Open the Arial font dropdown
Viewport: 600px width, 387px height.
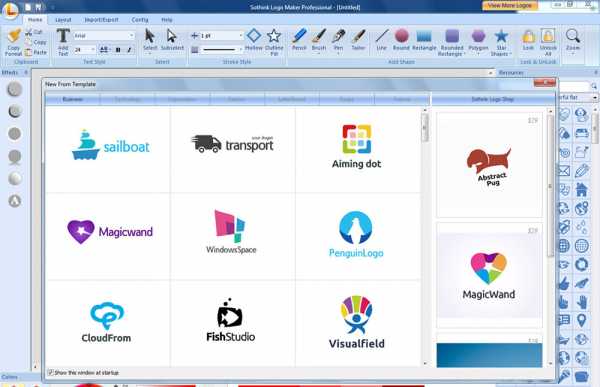tap(104, 36)
